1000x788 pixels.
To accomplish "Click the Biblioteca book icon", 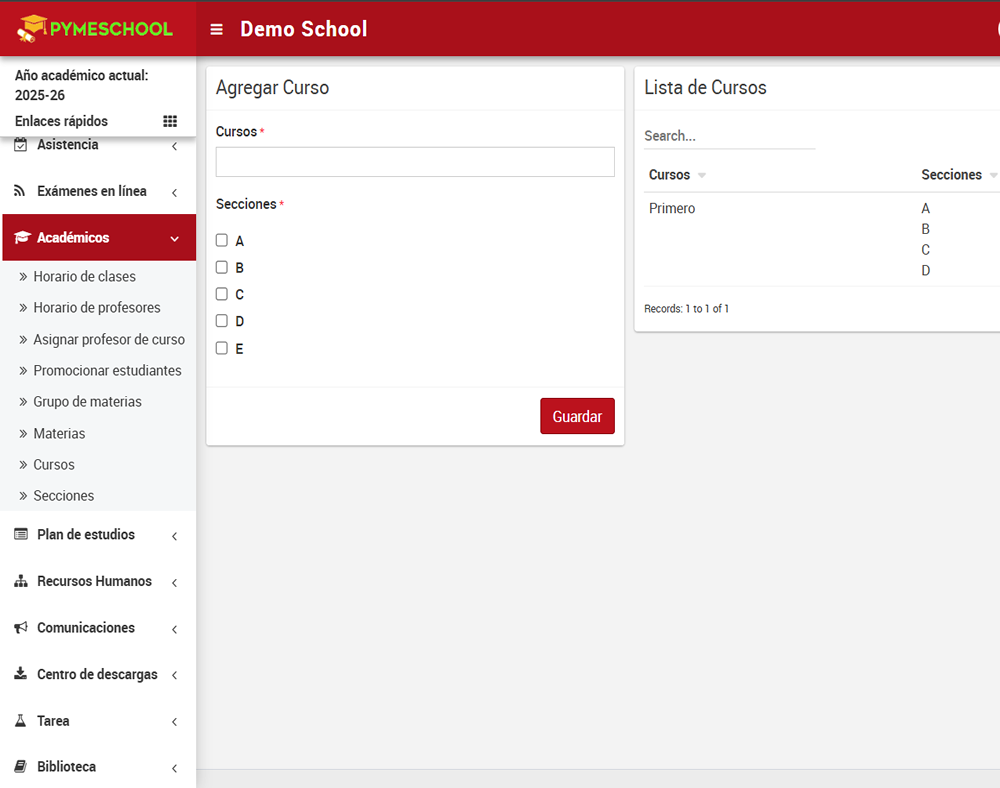I will click(20, 767).
